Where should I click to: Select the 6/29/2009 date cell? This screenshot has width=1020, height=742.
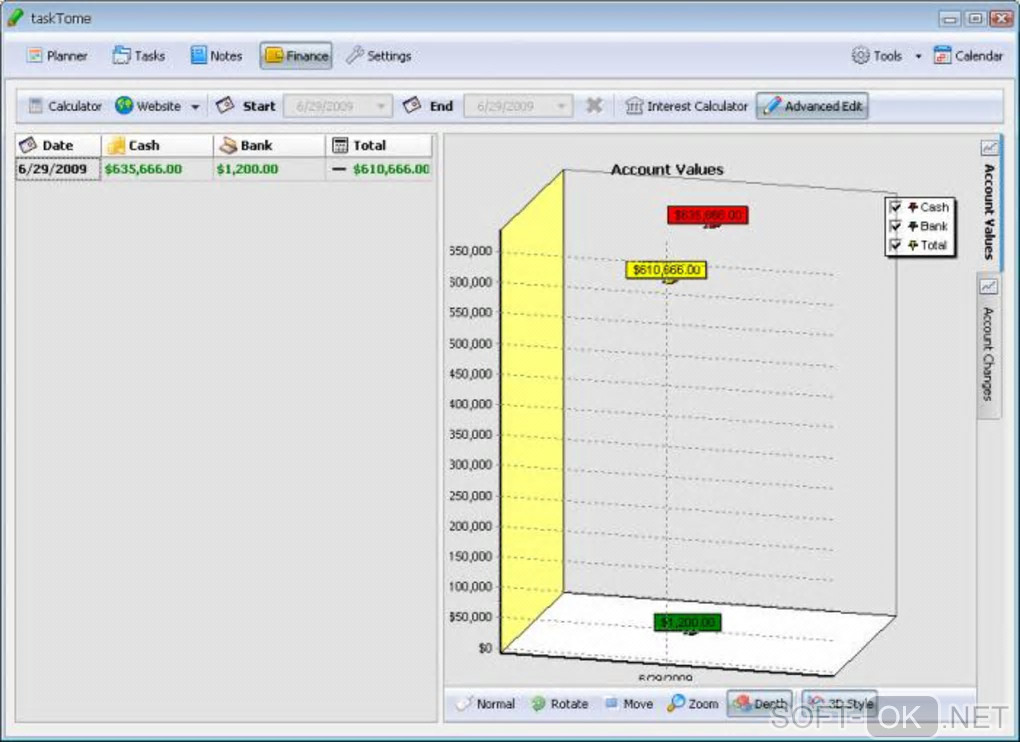[58, 169]
